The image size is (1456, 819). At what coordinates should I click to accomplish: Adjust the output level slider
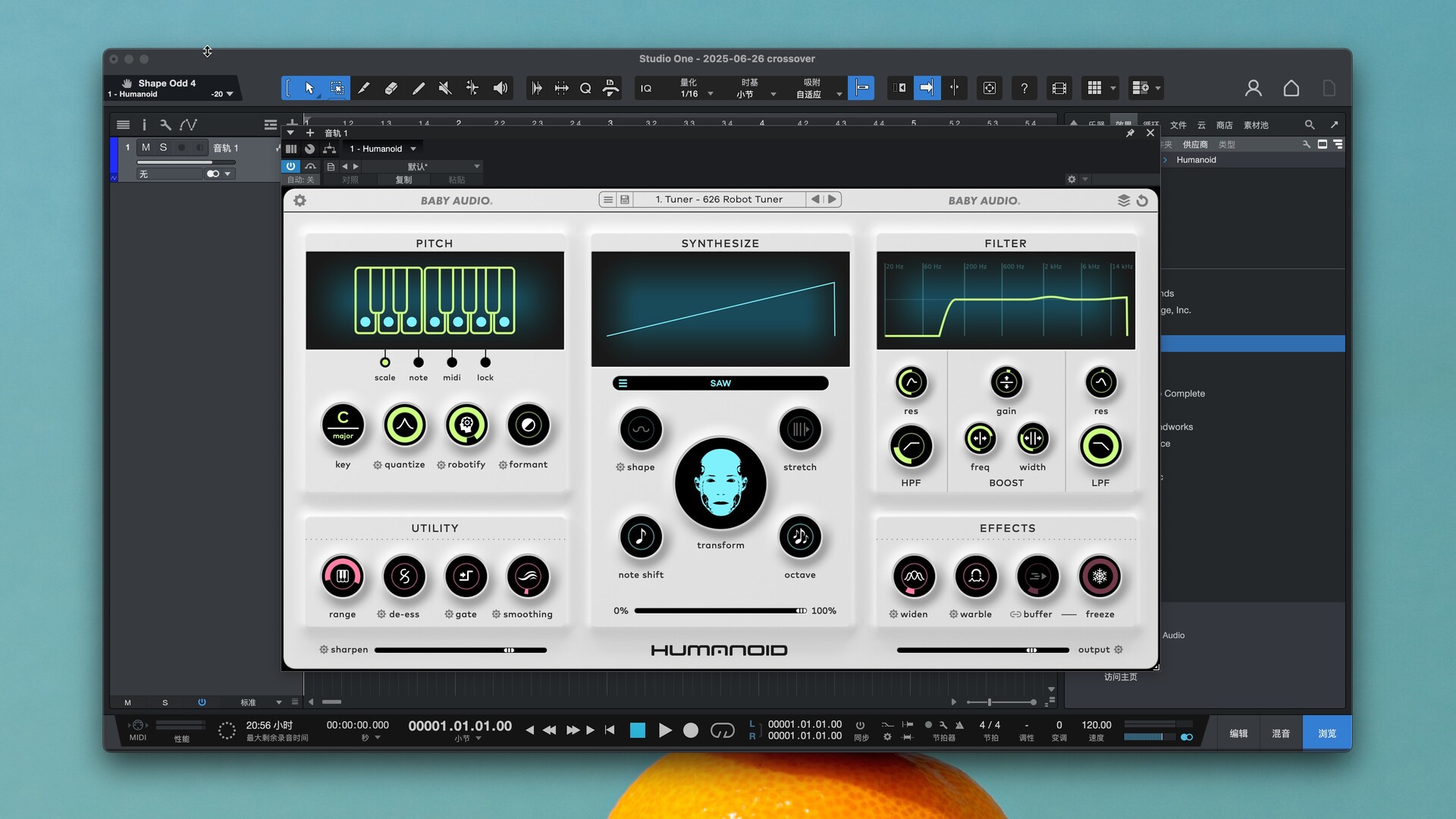click(982, 650)
